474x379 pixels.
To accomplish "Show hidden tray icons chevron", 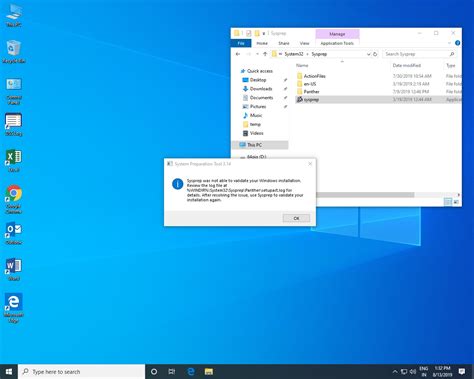I will 395,371.
